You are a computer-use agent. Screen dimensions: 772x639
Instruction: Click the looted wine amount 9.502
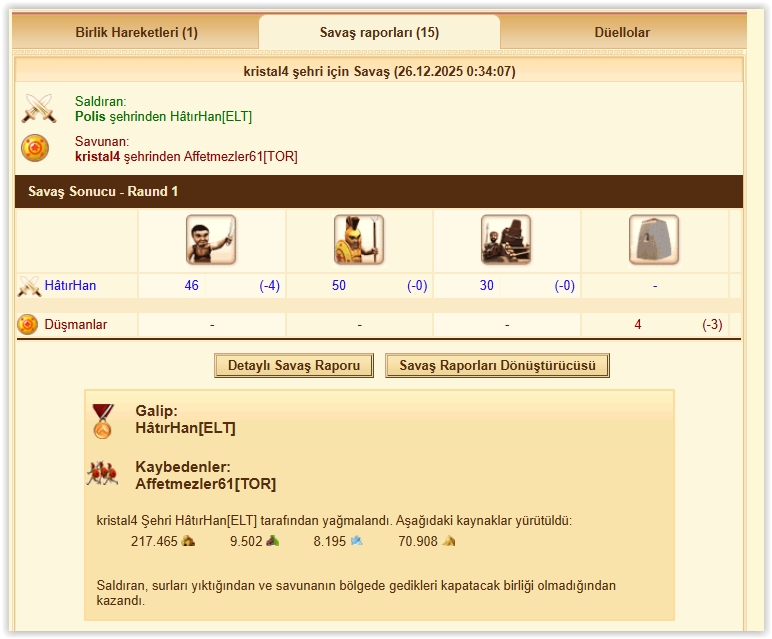(246, 541)
